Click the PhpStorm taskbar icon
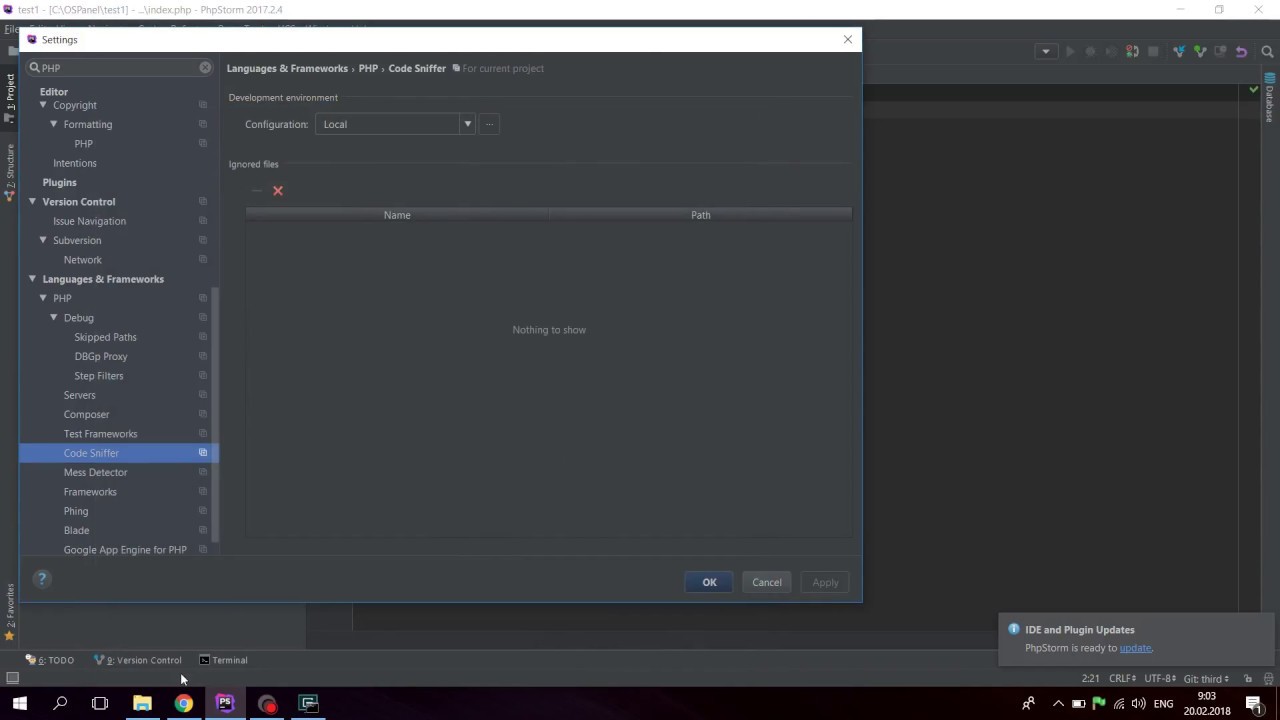The width and height of the screenshot is (1280, 720). [225, 704]
